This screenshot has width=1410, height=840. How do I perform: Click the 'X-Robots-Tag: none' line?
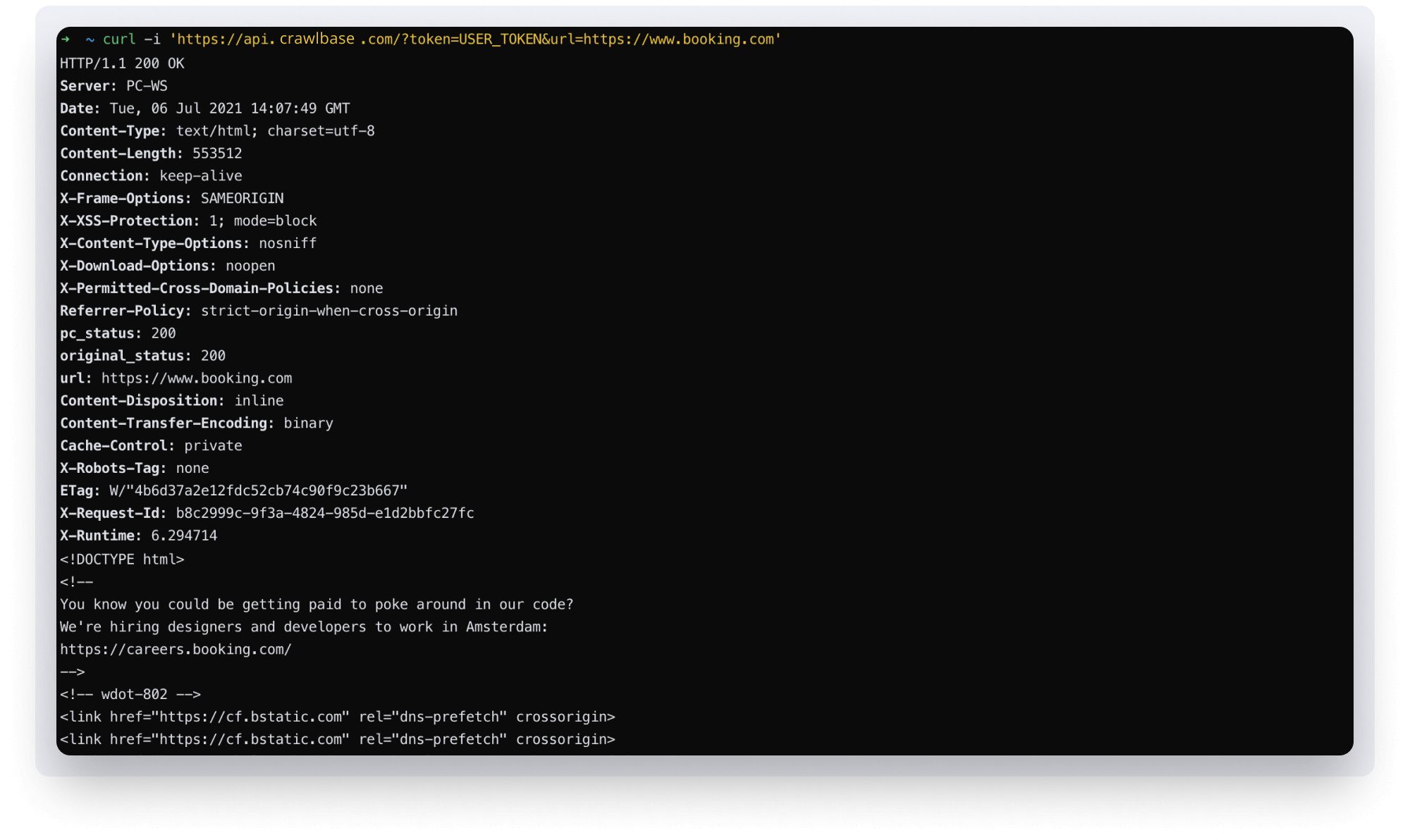click(135, 469)
